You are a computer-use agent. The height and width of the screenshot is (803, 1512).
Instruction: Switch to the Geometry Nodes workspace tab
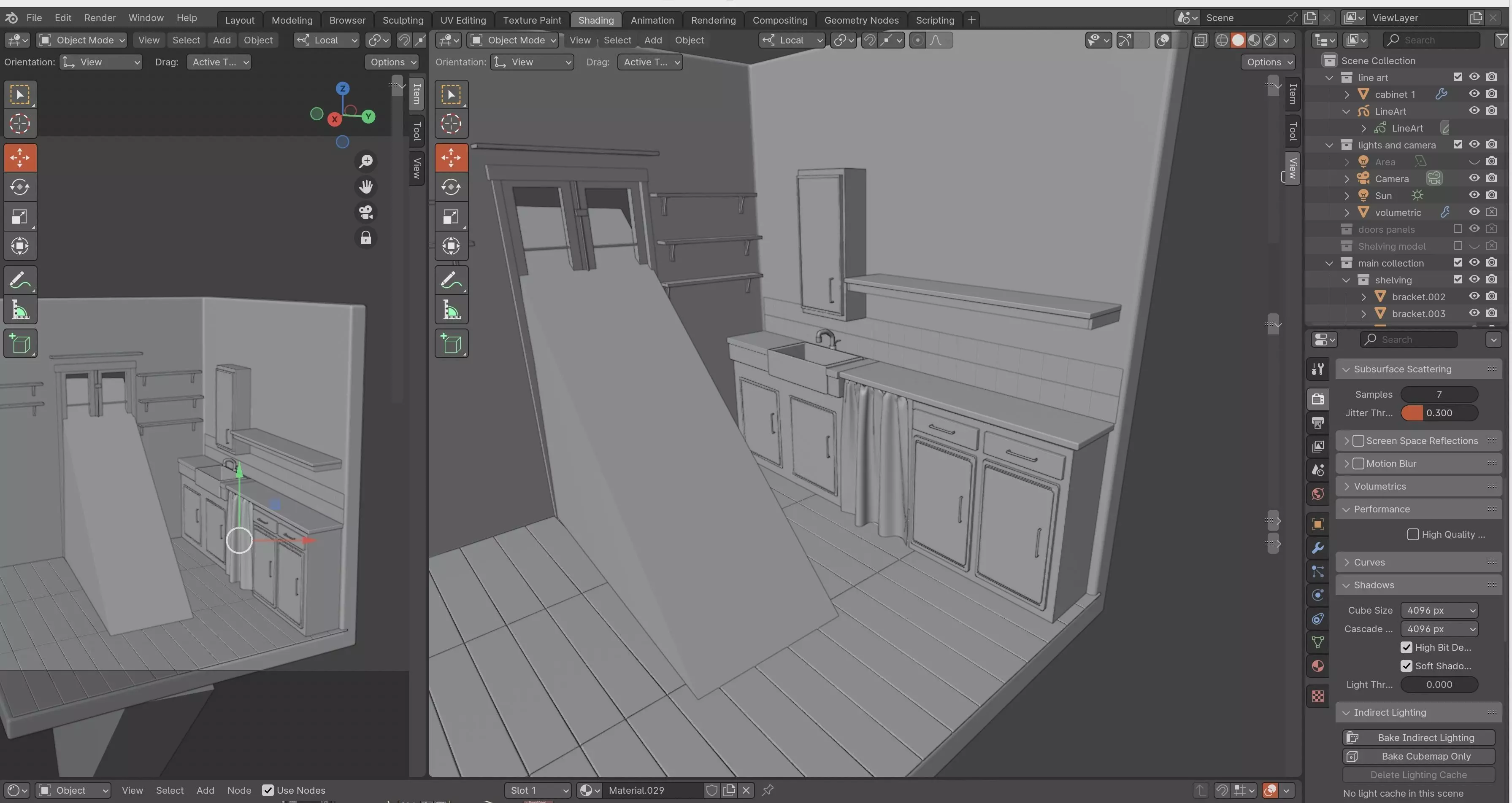(861, 20)
